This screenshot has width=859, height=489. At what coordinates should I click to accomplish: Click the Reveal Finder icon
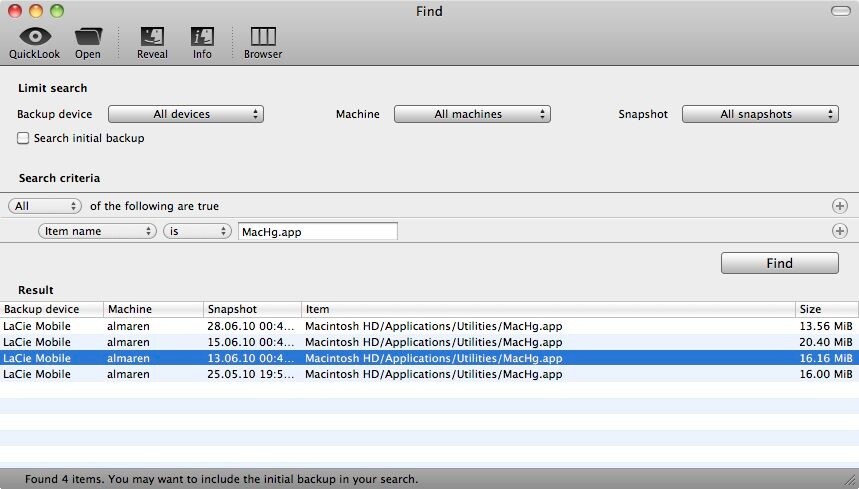152,37
